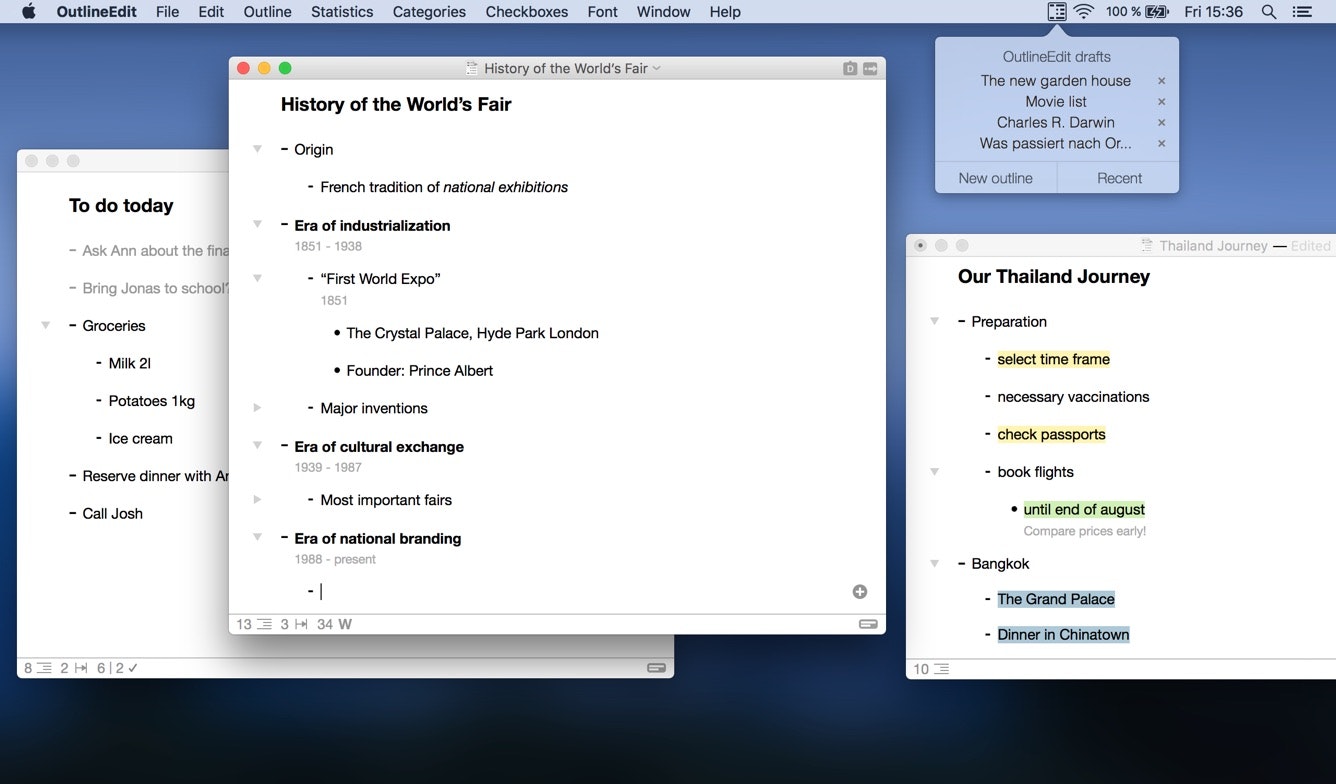Click the line-count icon in the World's Fair status bar
The width and height of the screenshot is (1336, 784).
point(263,624)
